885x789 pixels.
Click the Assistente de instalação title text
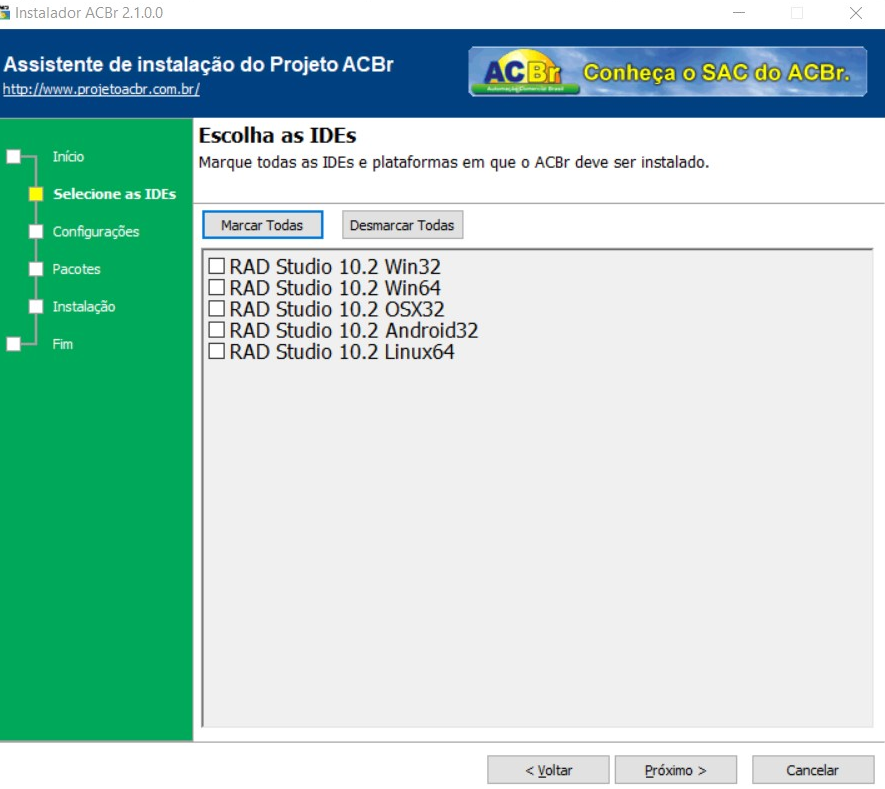199,64
